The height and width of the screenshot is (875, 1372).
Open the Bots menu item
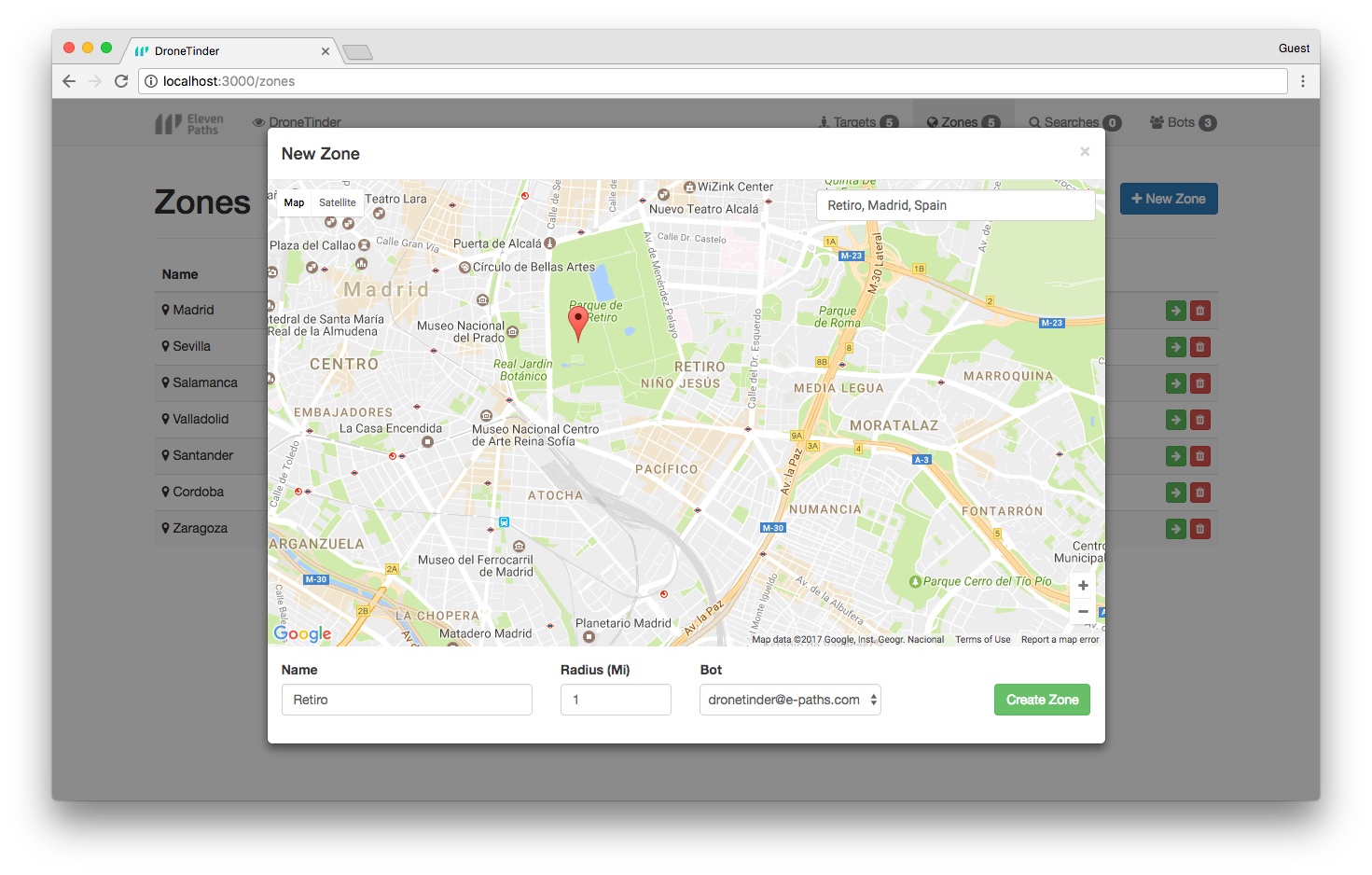1183,122
